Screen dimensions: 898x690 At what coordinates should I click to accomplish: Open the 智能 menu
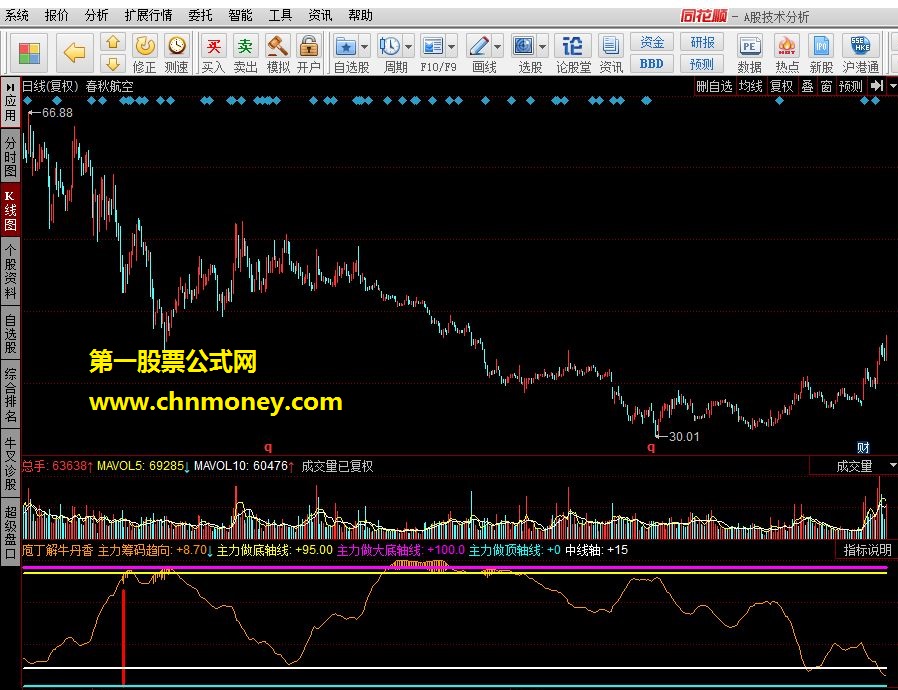pos(240,15)
